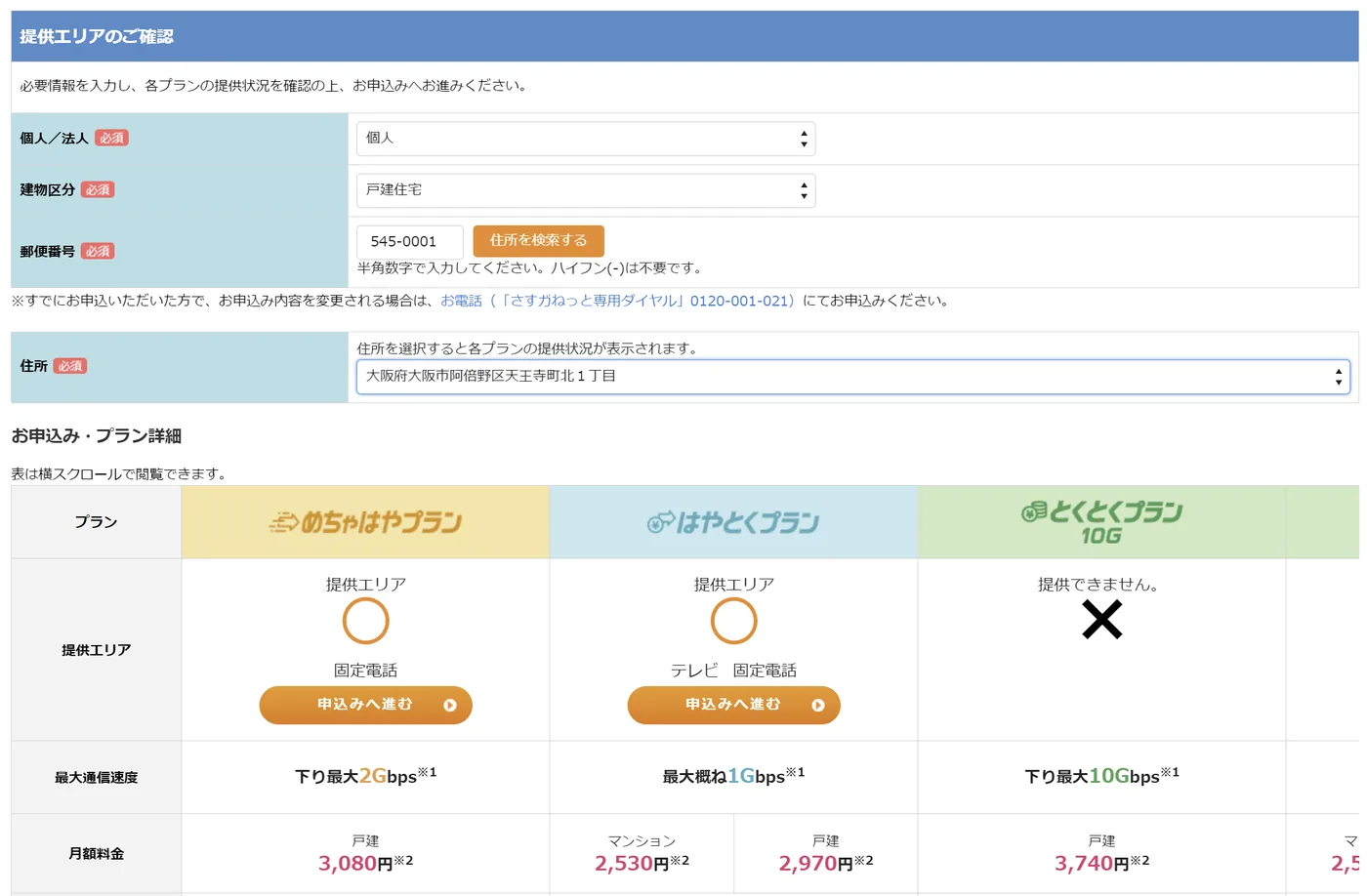Click 申込みへ進む under めちゃはやプラン
This screenshot has width=1367, height=896.
click(x=365, y=705)
